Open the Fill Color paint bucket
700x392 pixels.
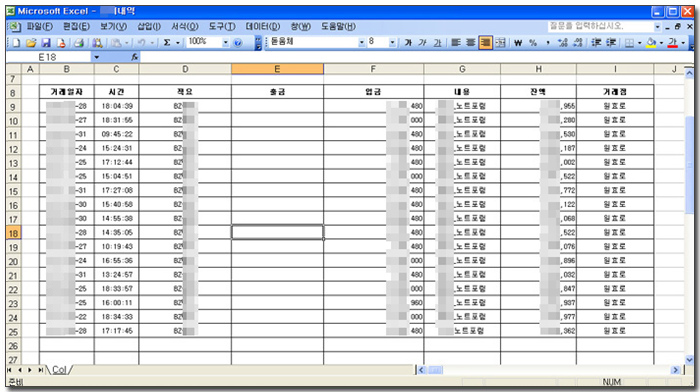point(651,43)
